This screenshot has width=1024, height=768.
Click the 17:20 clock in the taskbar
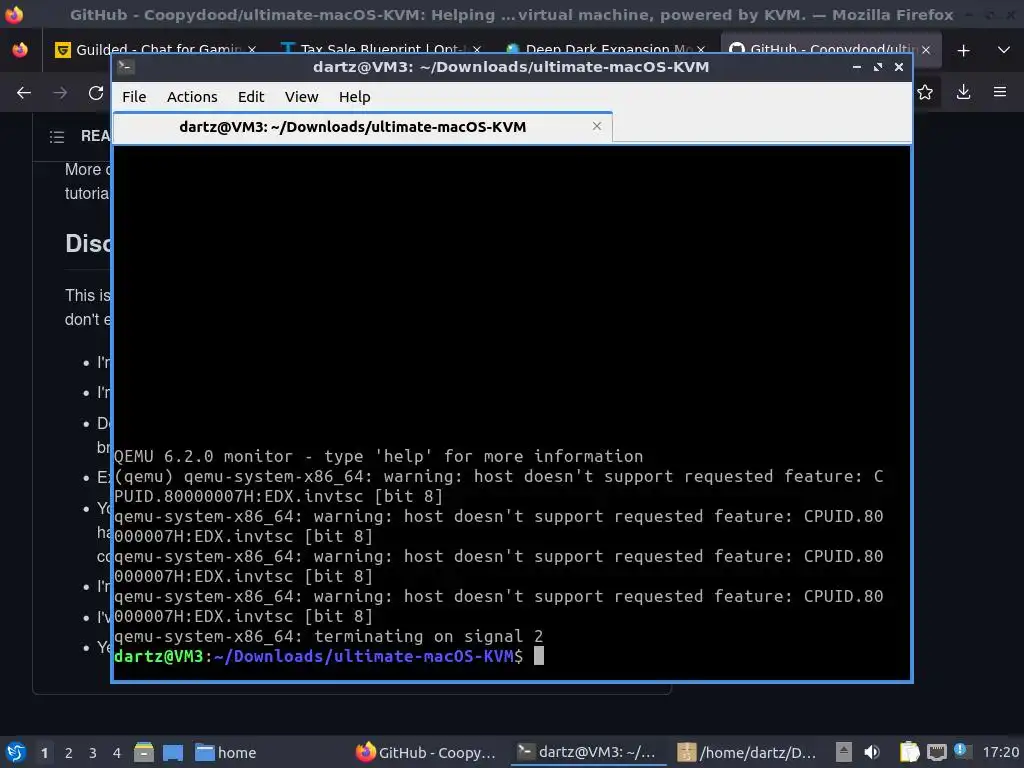click(x=1001, y=752)
